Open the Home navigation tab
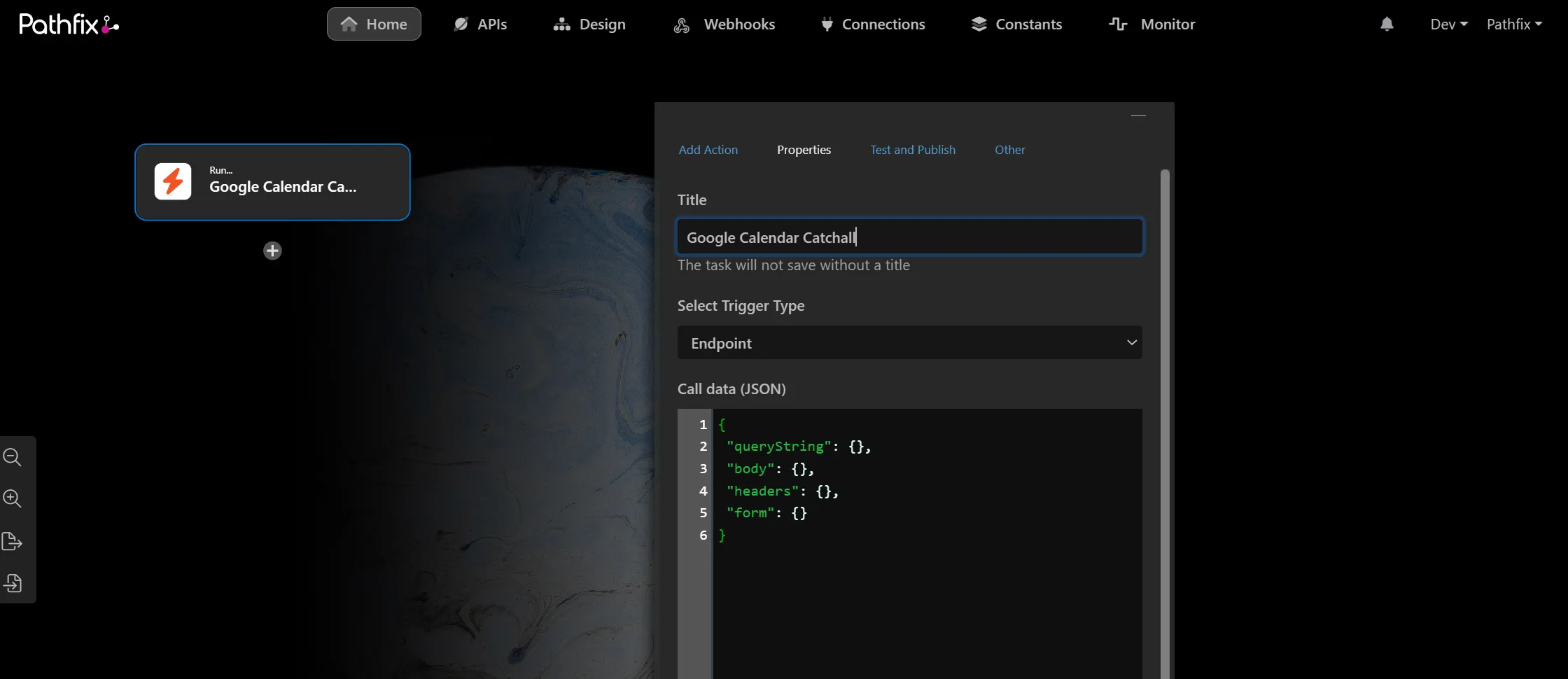1568x679 pixels. 374,24
